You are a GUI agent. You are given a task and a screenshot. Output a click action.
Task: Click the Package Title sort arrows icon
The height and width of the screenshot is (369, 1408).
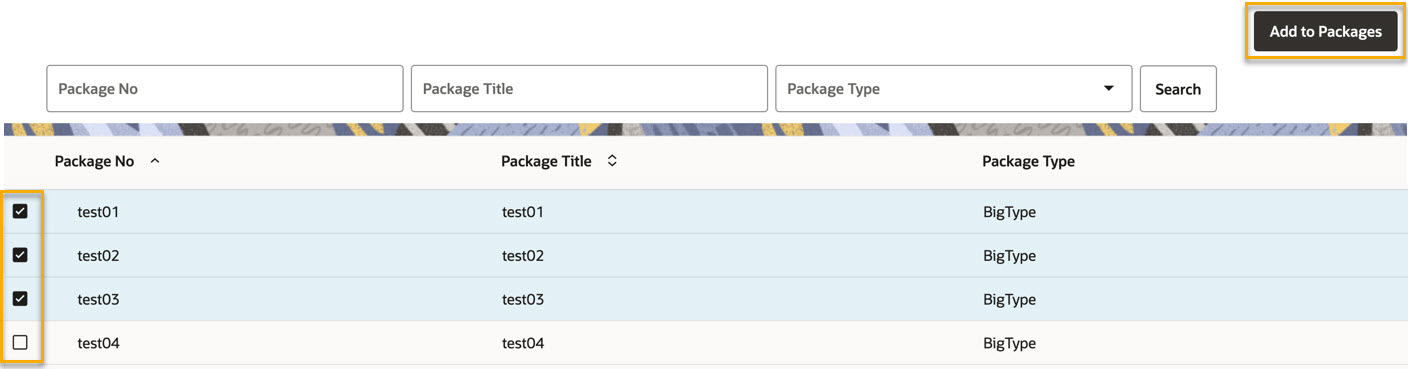(612, 161)
